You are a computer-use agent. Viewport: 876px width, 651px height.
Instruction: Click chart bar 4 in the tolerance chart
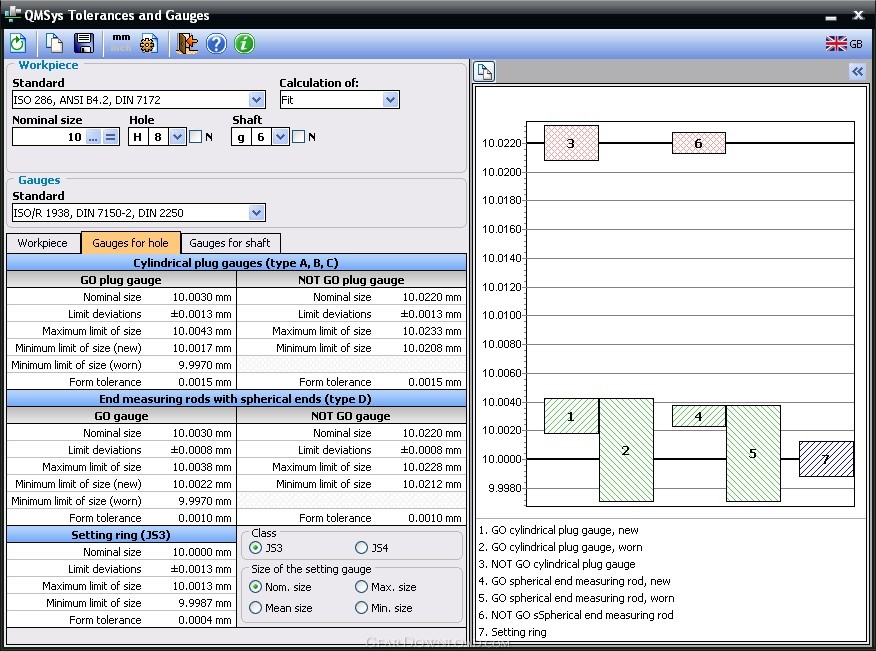click(x=699, y=416)
